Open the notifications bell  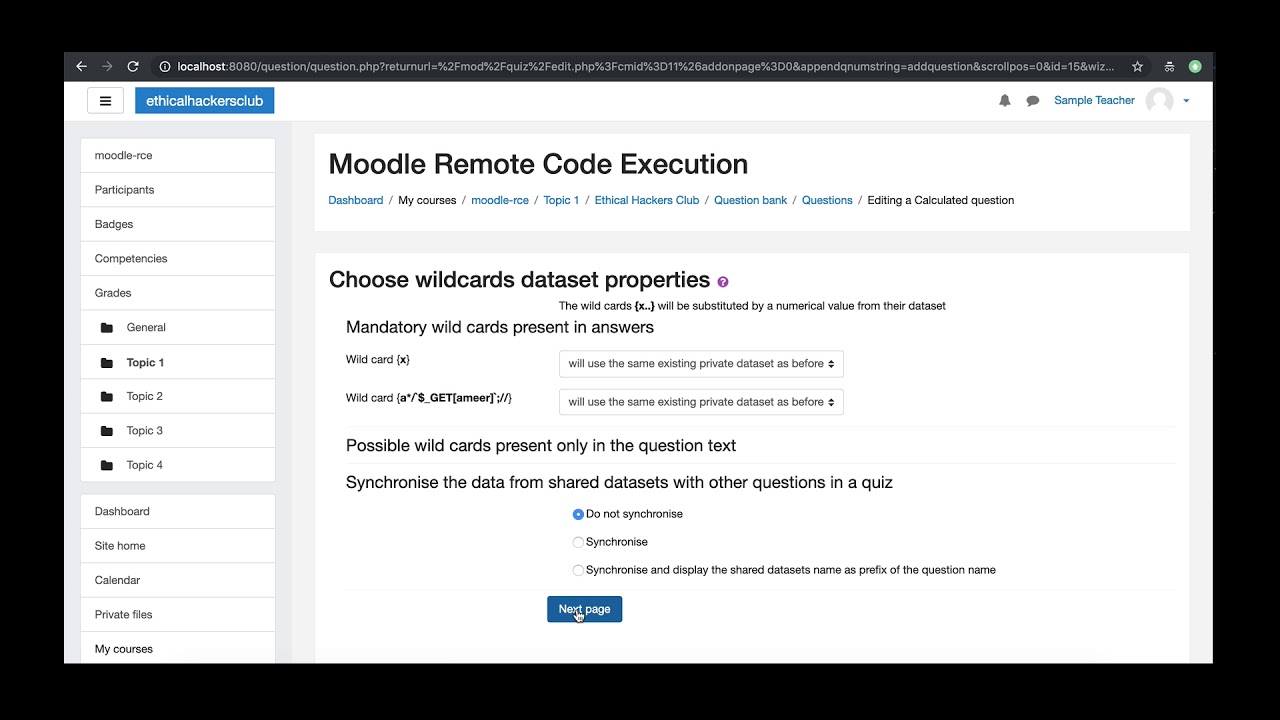(1004, 100)
